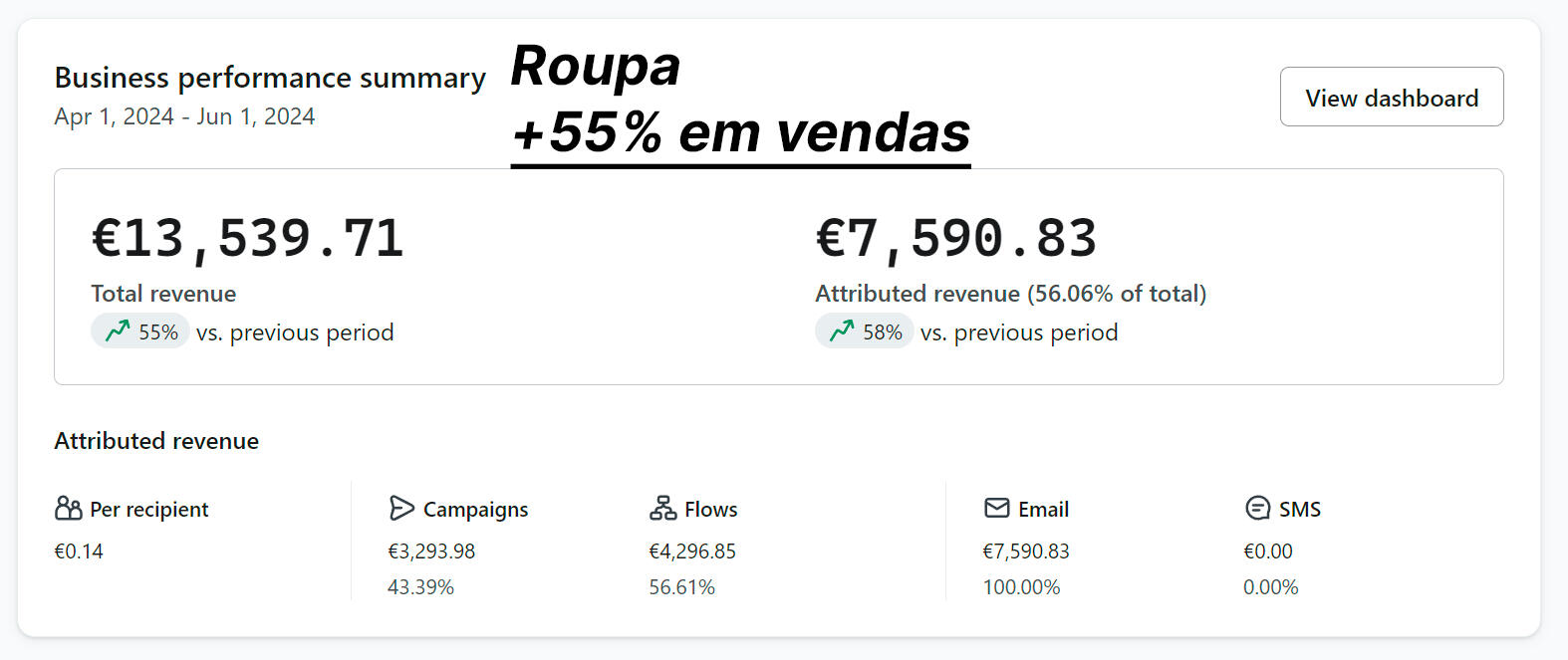Click the Flows revenue value €4,296.85
This screenshot has height=660, width=1568.
point(692,551)
